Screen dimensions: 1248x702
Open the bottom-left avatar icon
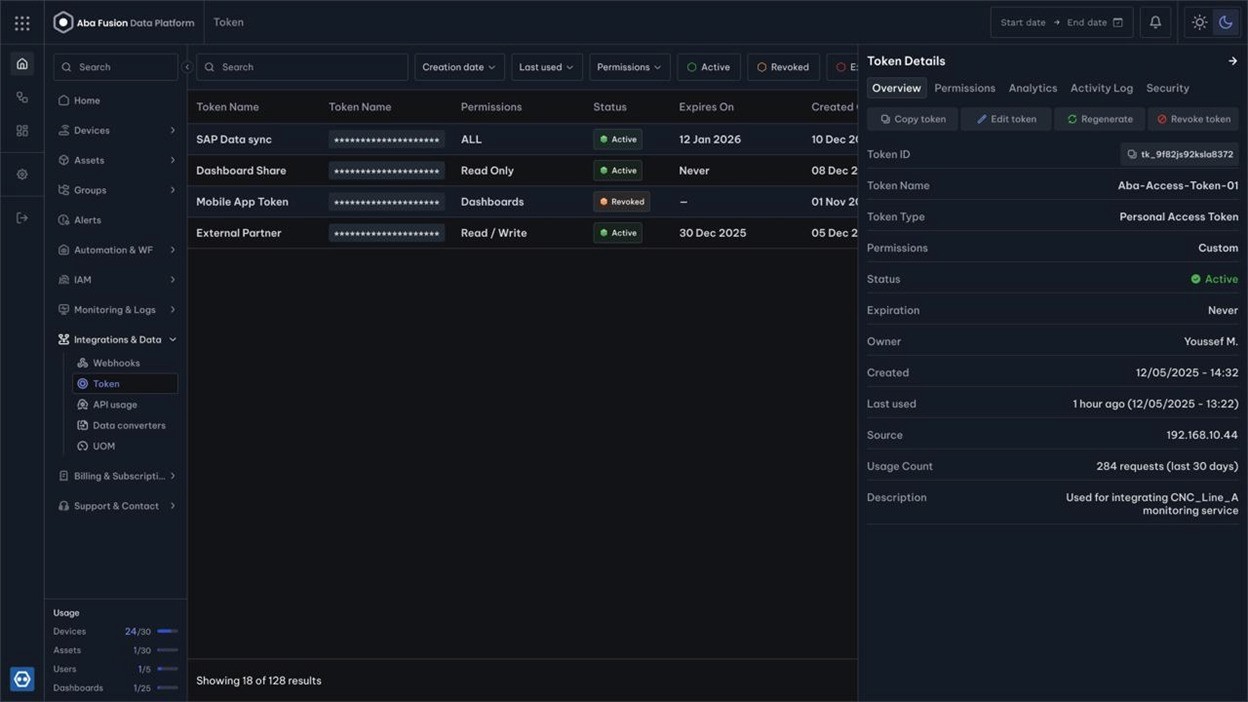tap(22, 679)
